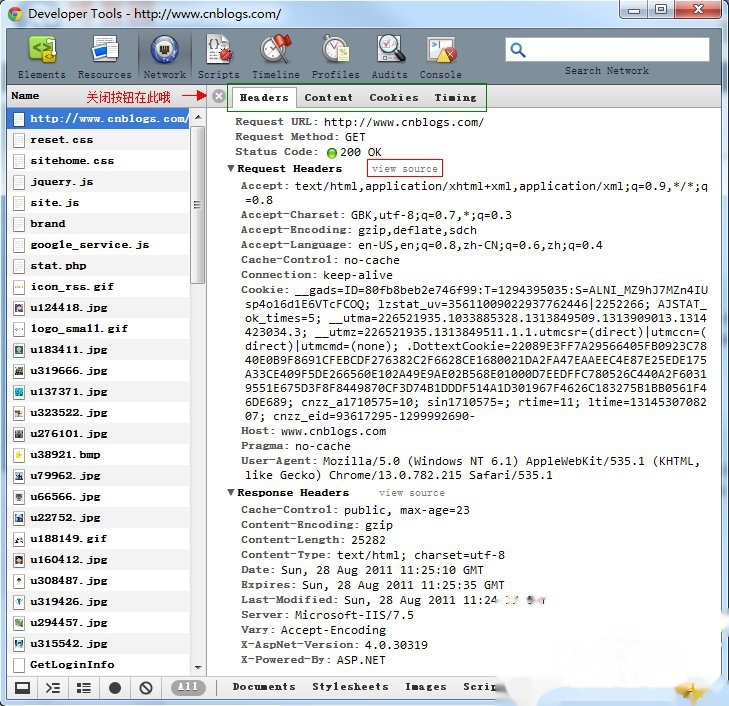Open the Profiles panel
The height and width of the screenshot is (706, 729).
click(x=335, y=57)
